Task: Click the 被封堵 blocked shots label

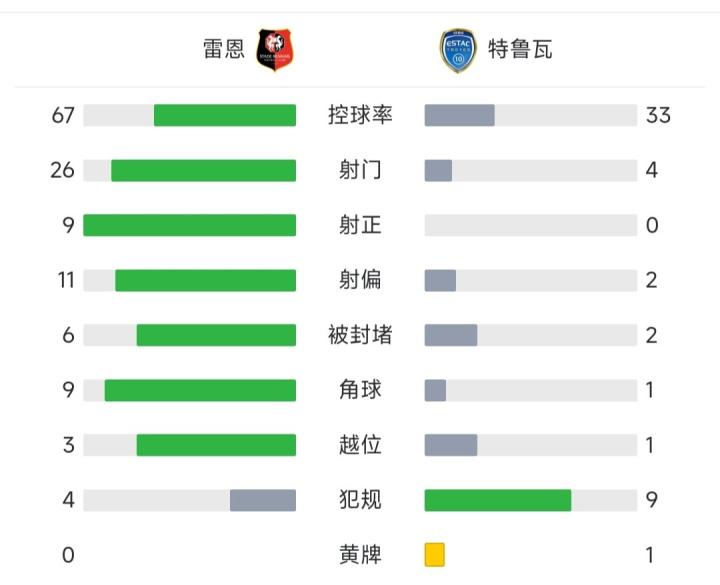Action: coord(360,335)
